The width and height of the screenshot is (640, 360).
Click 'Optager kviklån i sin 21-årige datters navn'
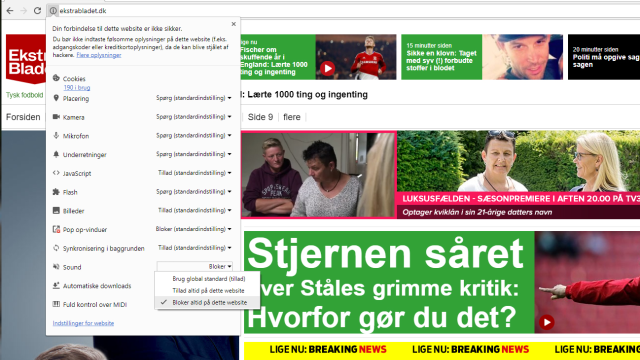click(x=477, y=212)
